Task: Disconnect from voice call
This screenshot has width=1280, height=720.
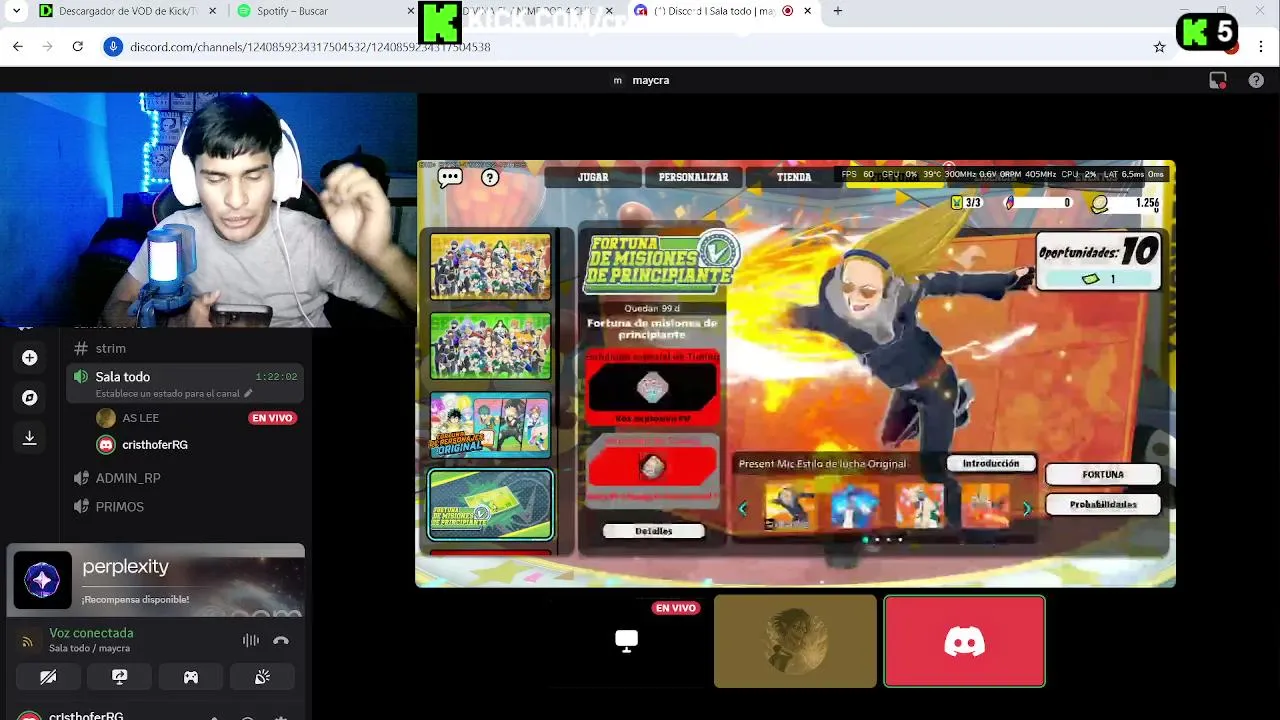Action: 281,640
